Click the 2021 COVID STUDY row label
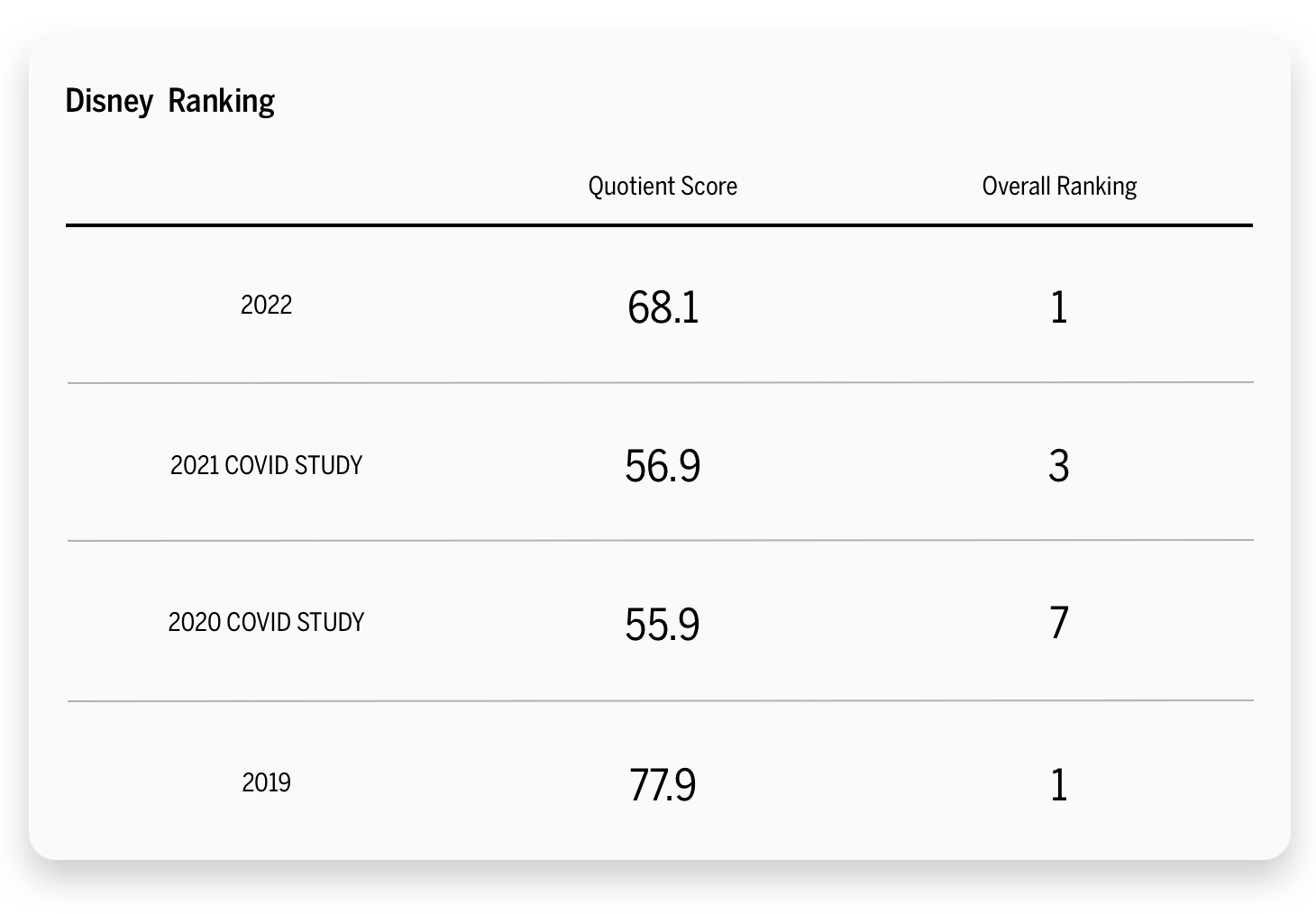The height and width of the screenshot is (914, 1316). [x=266, y=465]
